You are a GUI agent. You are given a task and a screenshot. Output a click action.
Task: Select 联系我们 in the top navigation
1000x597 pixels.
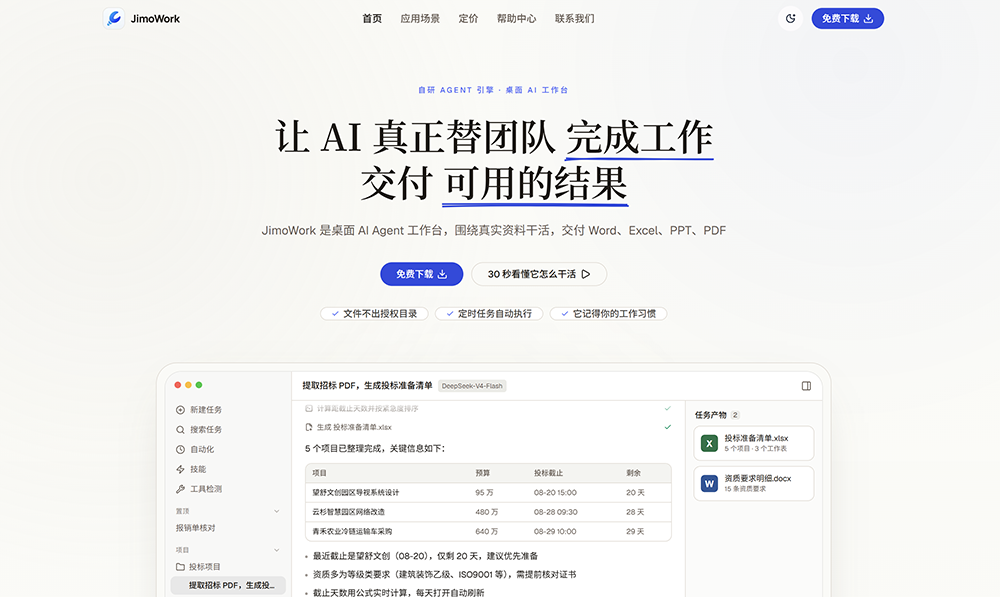(x=575, y=18)
